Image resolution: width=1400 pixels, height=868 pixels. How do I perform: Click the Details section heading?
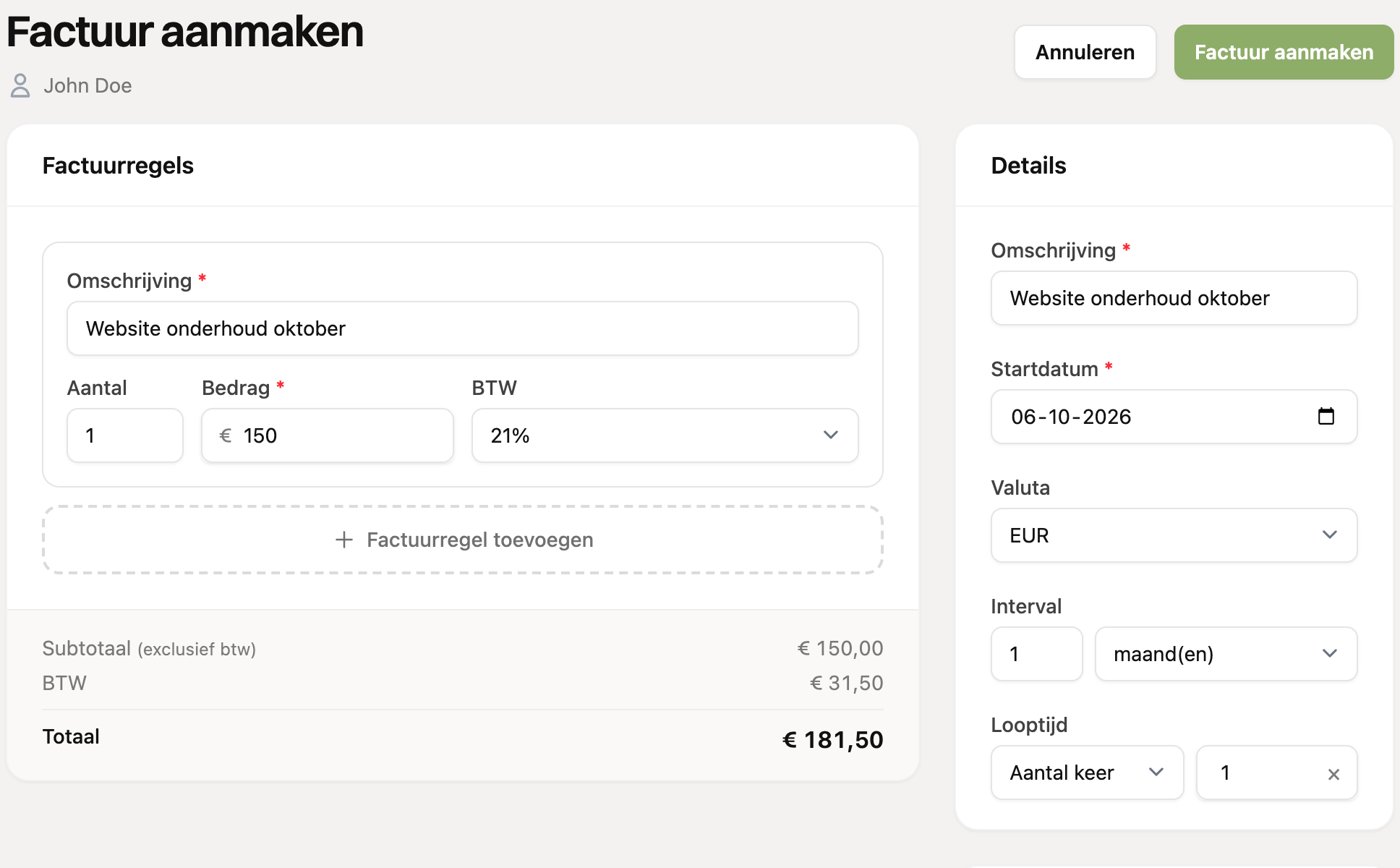pyautogui.click(x=1028, y=166)
